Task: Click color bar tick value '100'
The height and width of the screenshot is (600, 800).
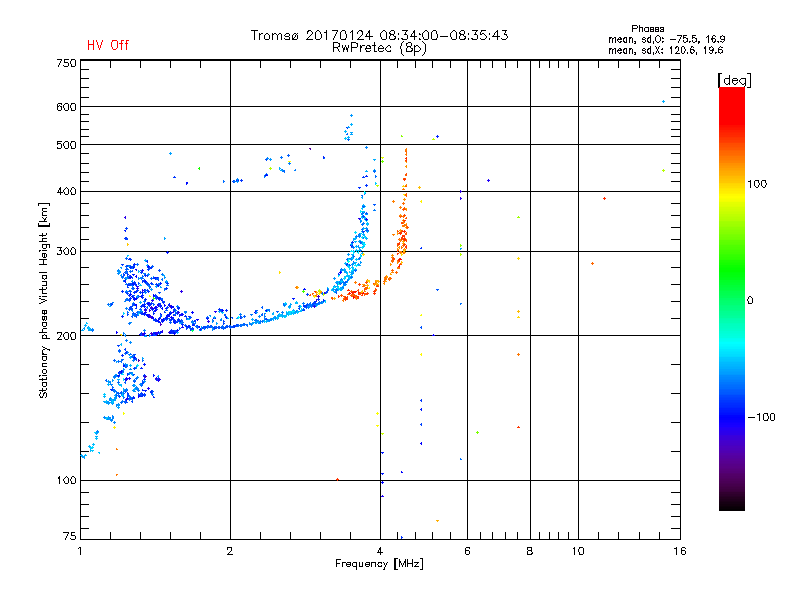Action: 757,184
